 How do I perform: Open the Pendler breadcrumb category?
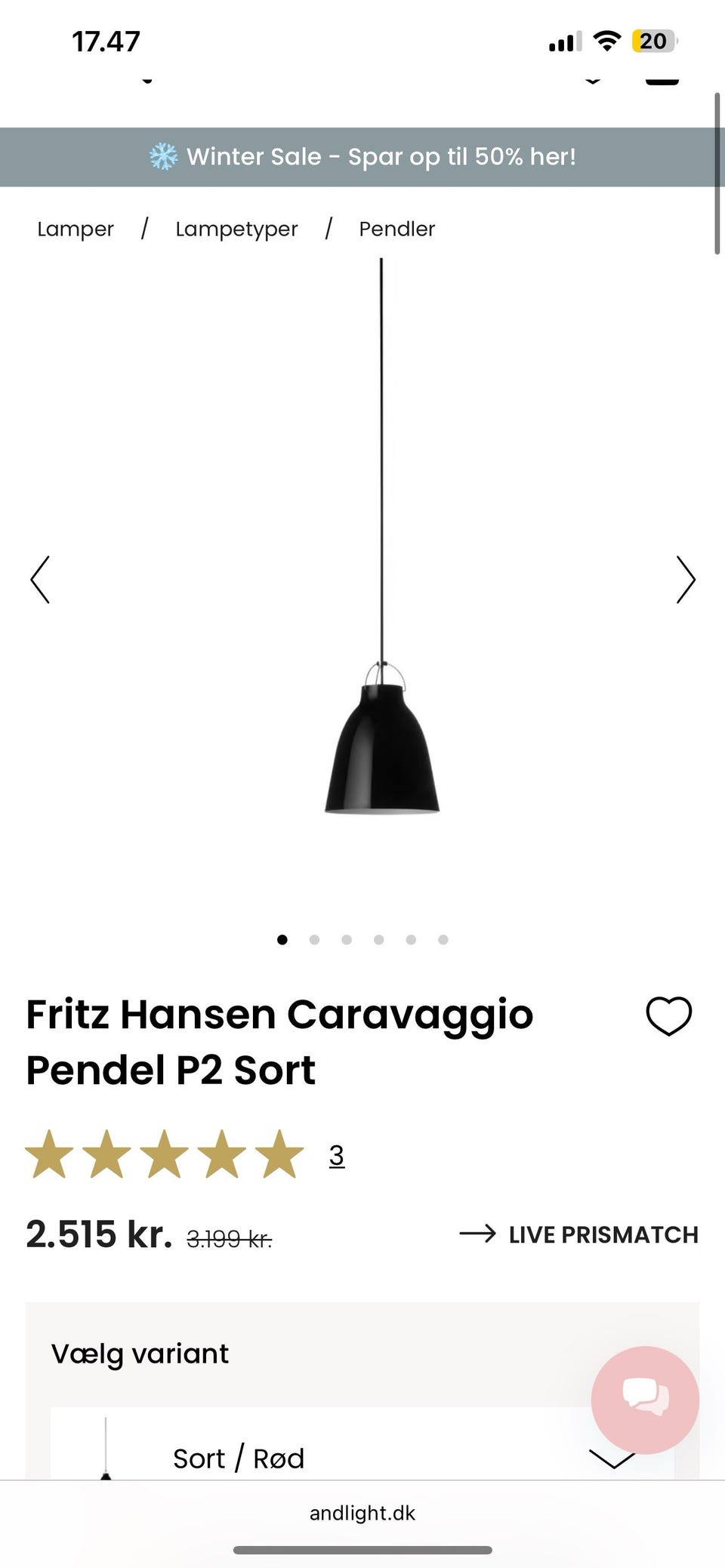click(x=397, y=229)
